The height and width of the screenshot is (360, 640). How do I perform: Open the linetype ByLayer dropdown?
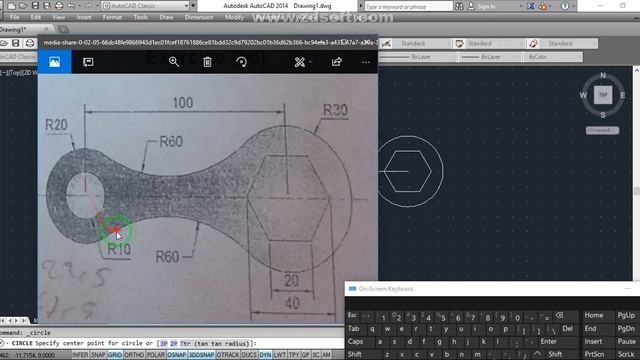pyautogui.click(x=416, y=57)
